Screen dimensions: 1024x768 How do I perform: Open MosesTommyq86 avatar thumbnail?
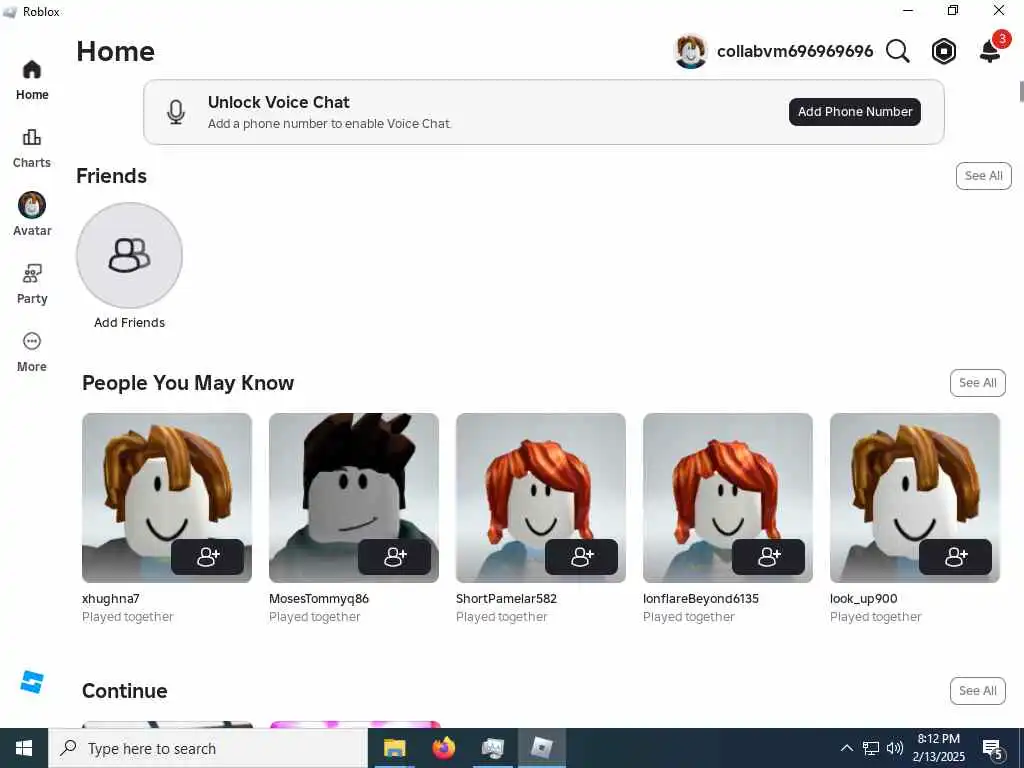(x=354, y=498)
